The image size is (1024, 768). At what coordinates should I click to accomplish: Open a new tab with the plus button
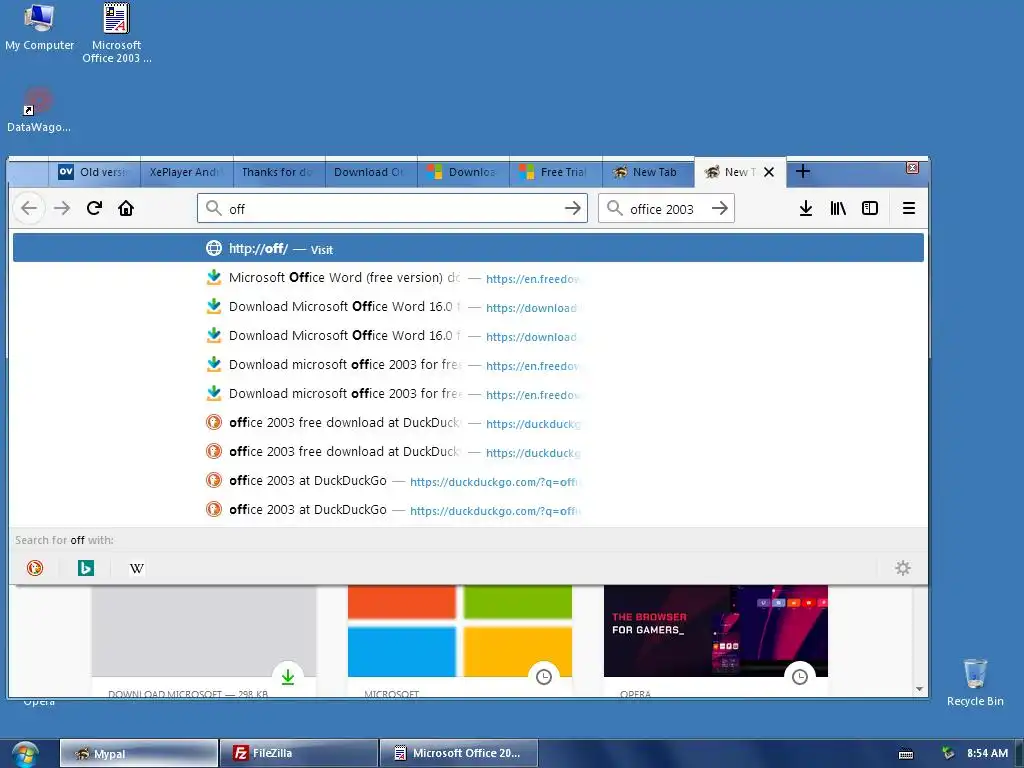click(803, 172)
